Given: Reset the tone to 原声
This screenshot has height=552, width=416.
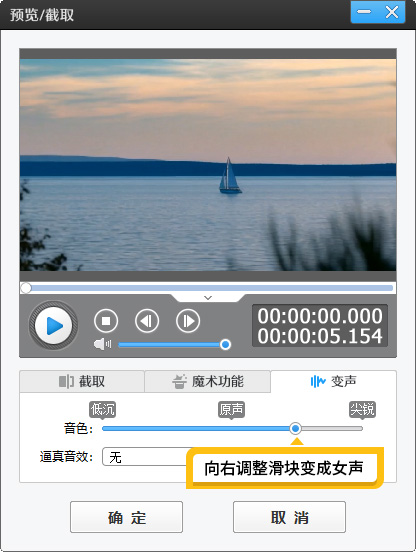Looking at the screenshot, I should [x=231, y=409].
